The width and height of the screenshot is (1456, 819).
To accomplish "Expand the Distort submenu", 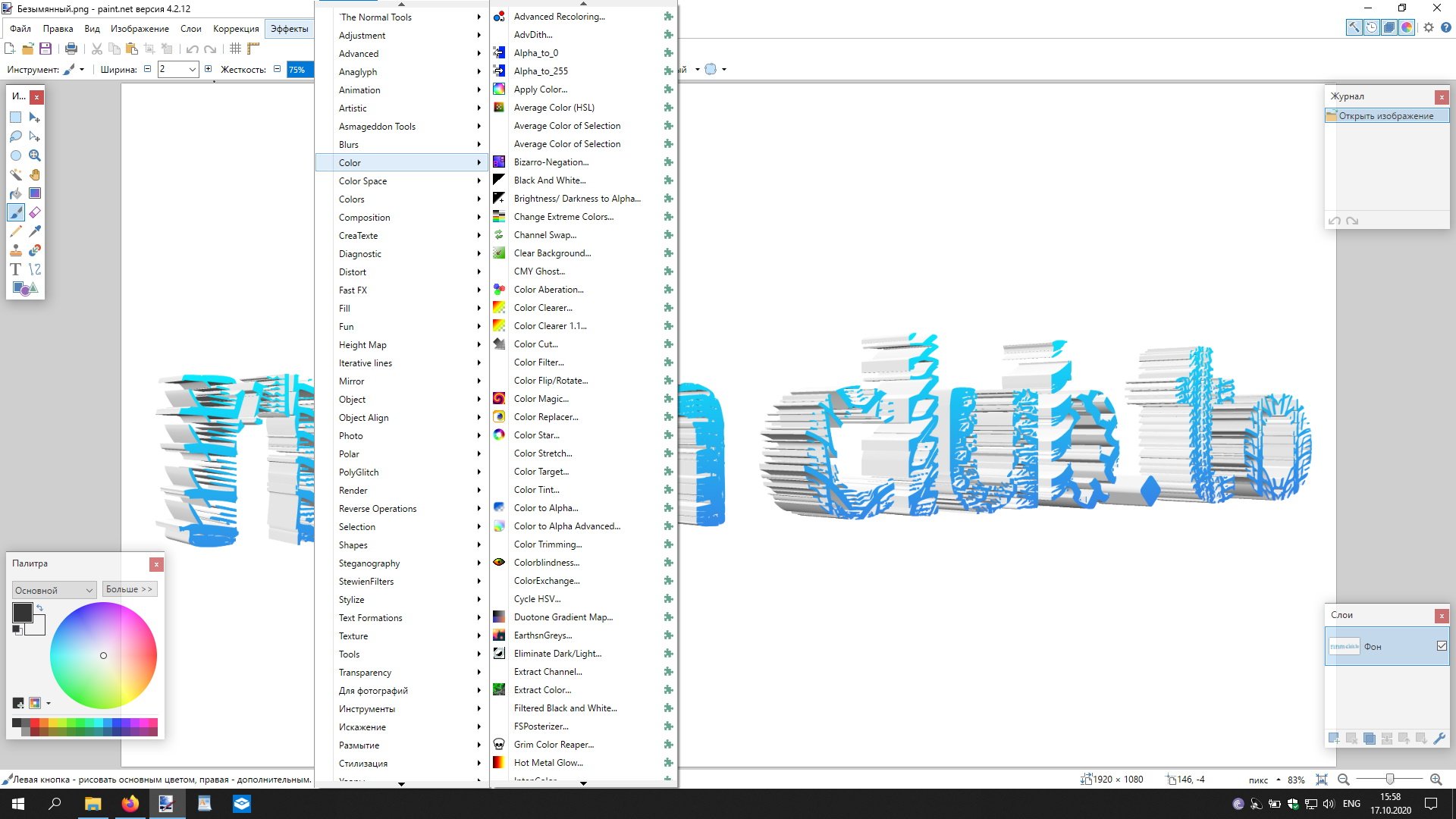I will point(400,272).
